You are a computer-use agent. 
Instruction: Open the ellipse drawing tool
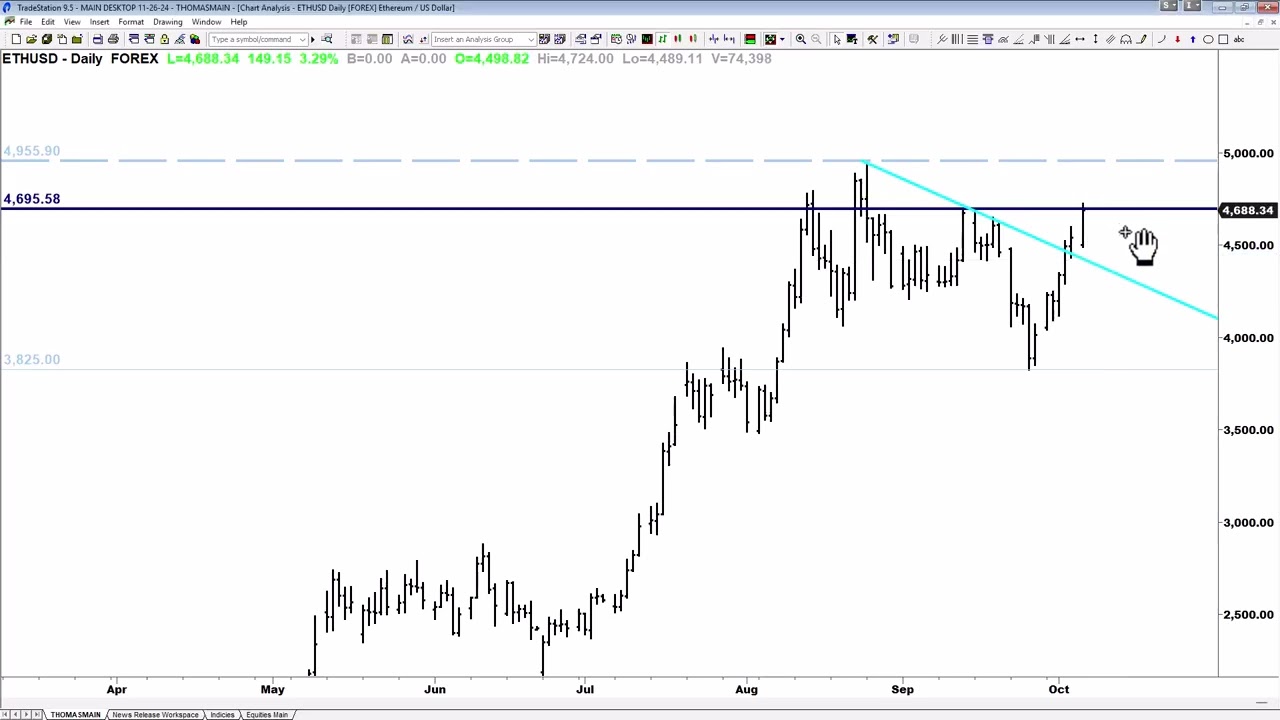[x=1208, y=39]
